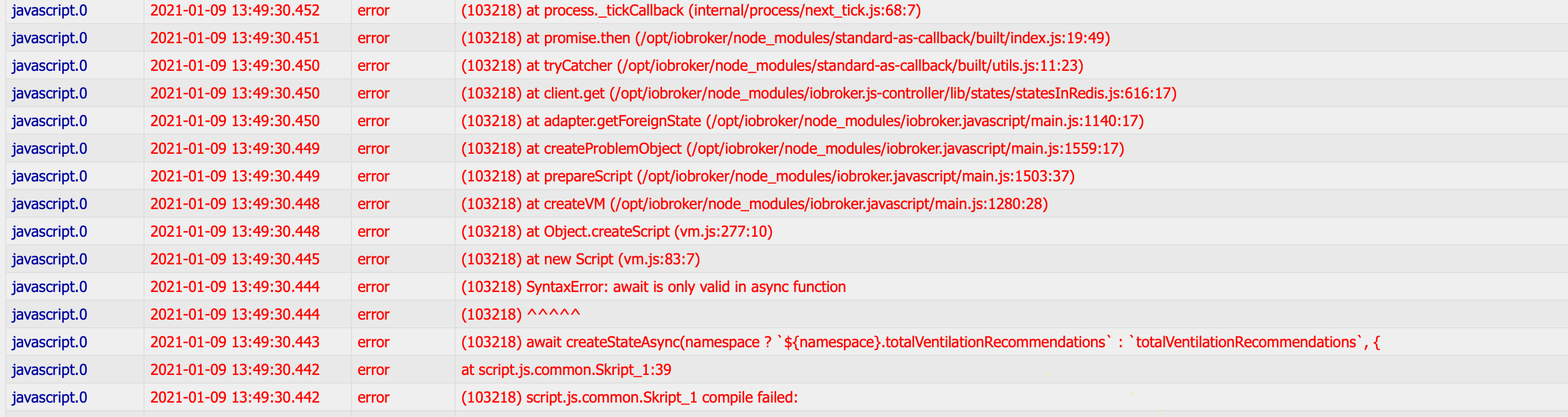
Task: Select the createProblemObject stack trace message
Action: (792, 149)
